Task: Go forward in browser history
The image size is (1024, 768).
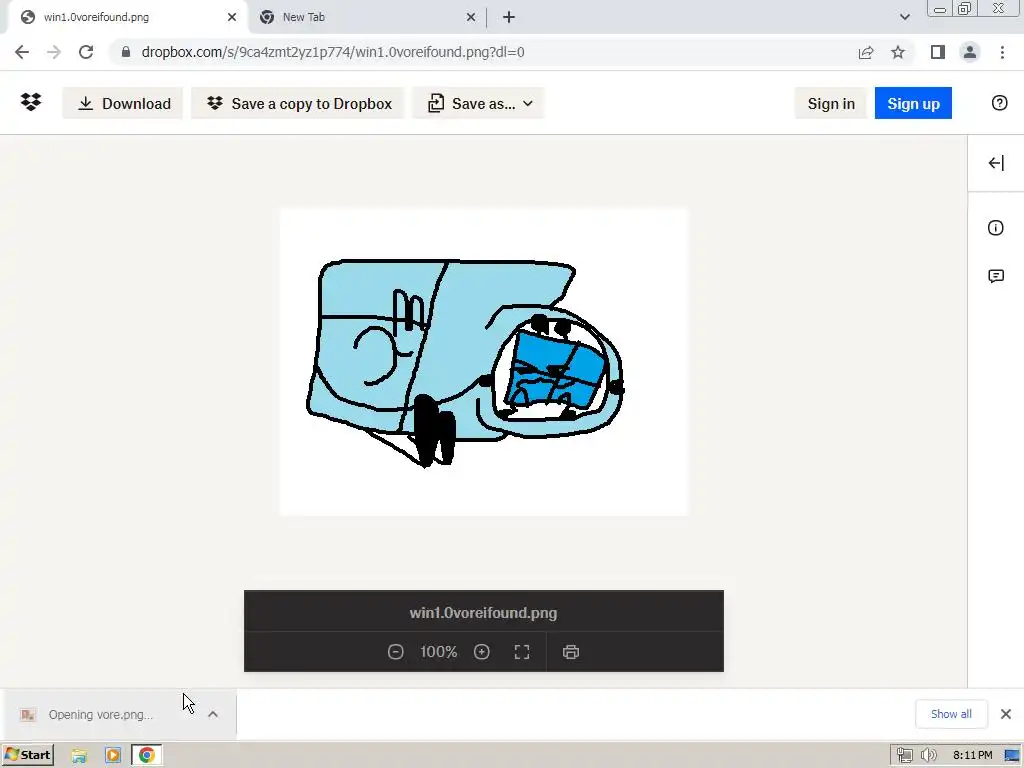Action: point(54,52)
